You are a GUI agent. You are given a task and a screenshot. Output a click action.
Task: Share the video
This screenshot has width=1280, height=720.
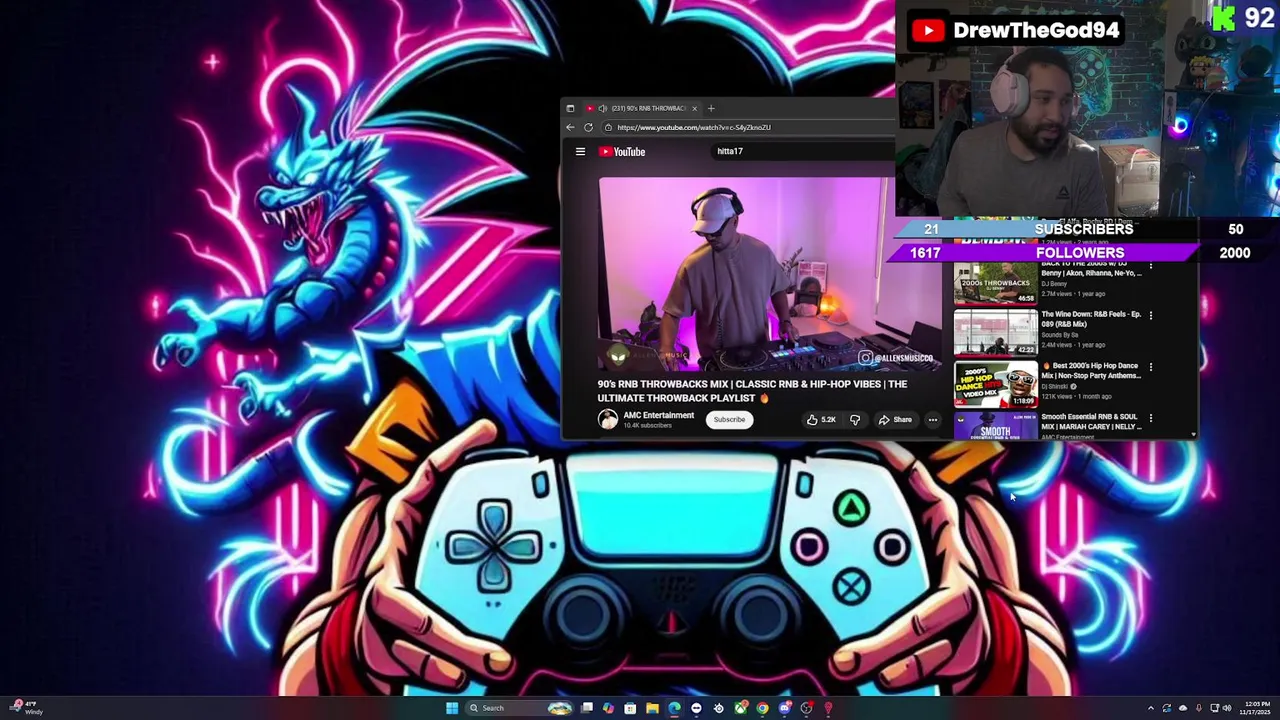point(895,420)
